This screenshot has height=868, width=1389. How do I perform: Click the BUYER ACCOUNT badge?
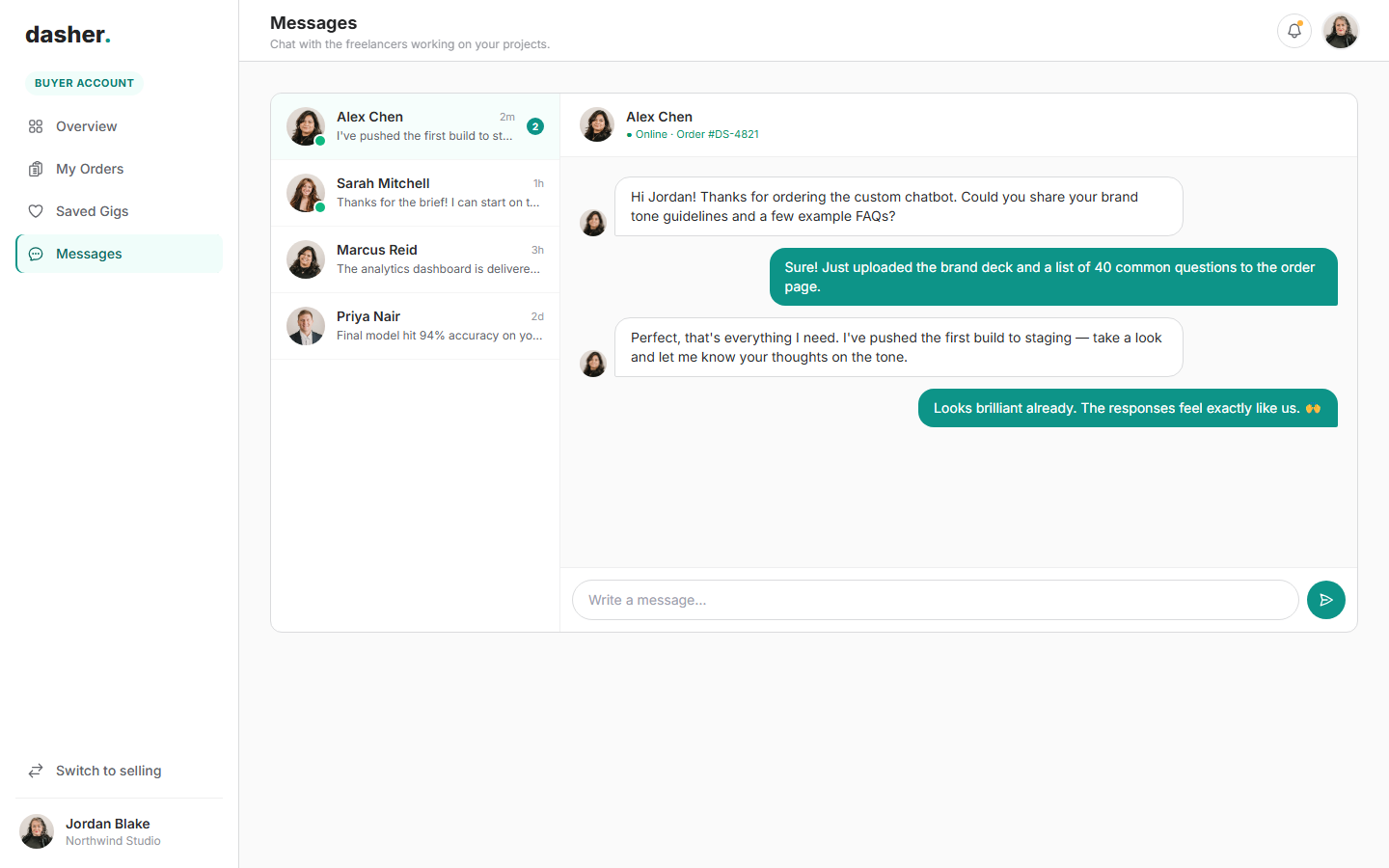84,83
